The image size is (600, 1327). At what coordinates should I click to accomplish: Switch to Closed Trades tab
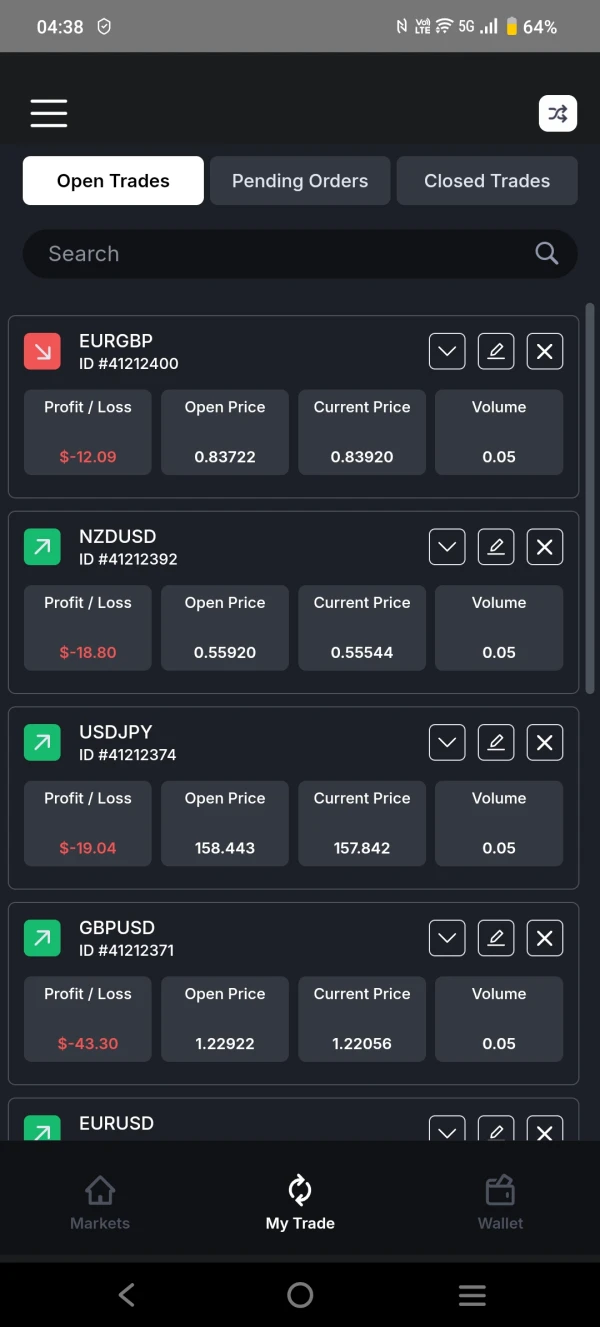487,181
